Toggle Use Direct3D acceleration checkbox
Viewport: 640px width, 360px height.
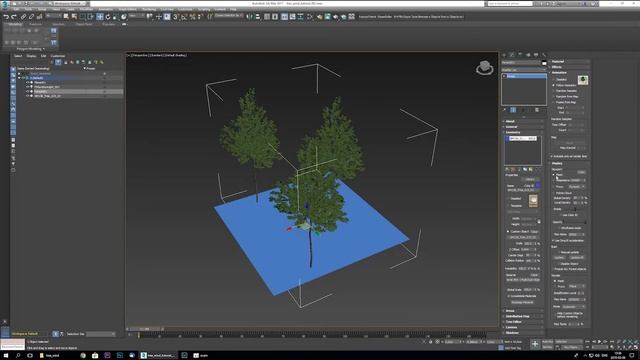point(568,240)
